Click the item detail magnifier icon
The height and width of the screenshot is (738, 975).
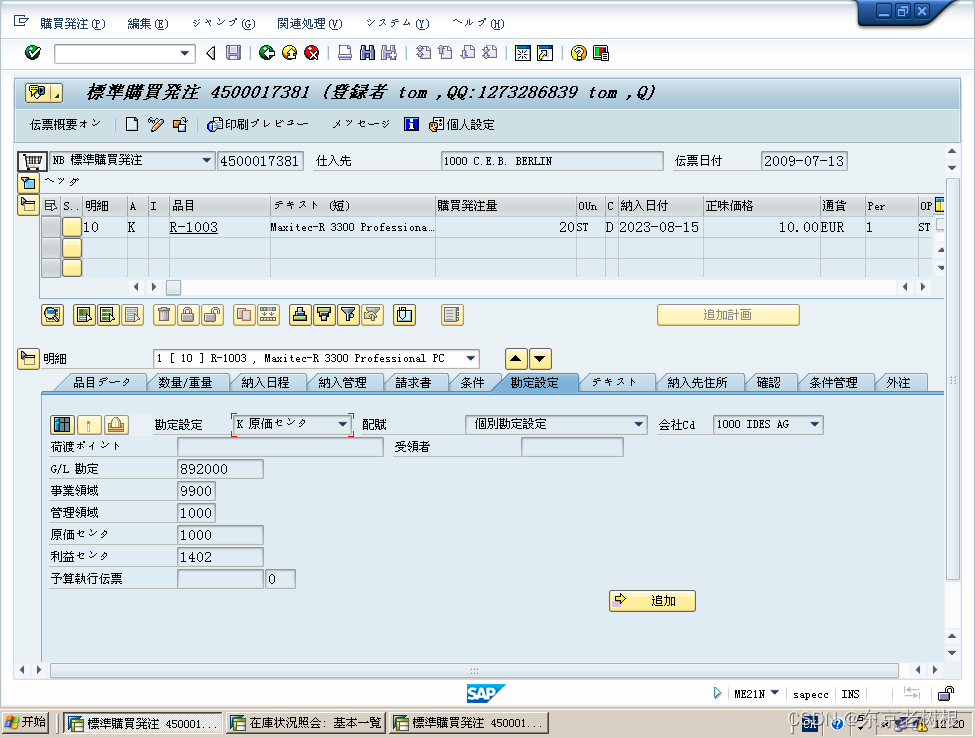tap(52, 315)
